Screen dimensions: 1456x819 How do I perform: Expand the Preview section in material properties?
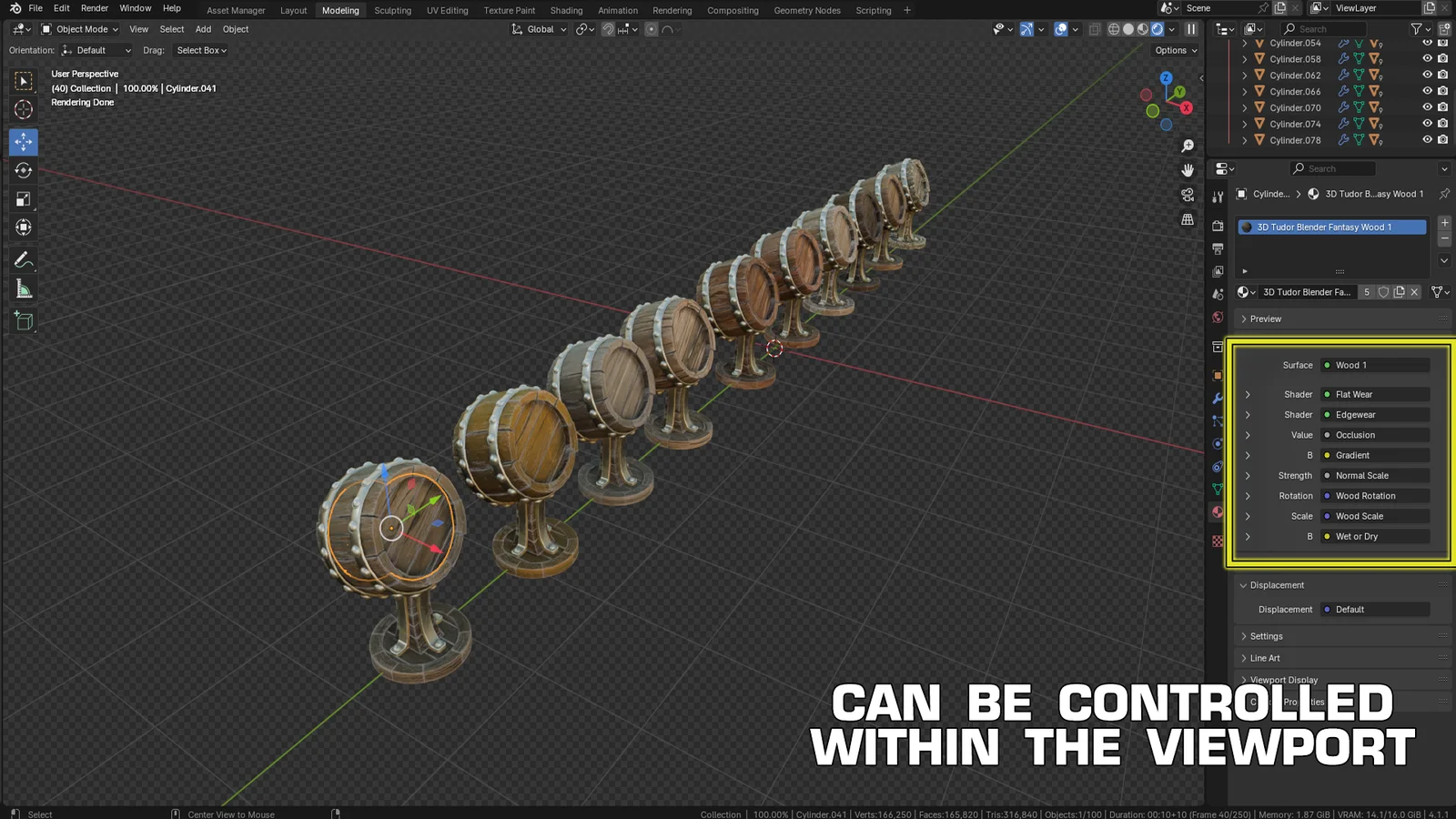[1264, 318]
